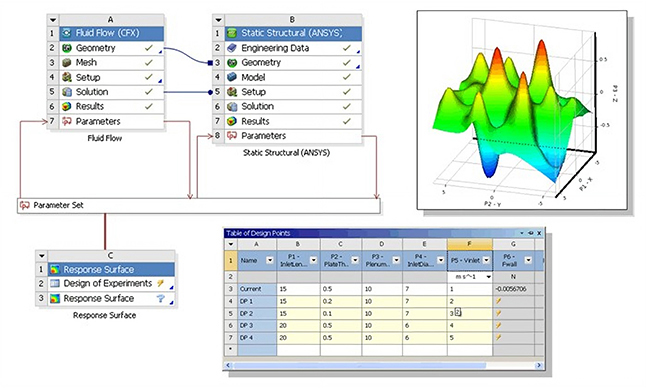Image resolution: width=646 pixels, height=388 pixels.
Task: Click the Fluid Flow (CFX) system icon
Action: [x=66, y=33]
